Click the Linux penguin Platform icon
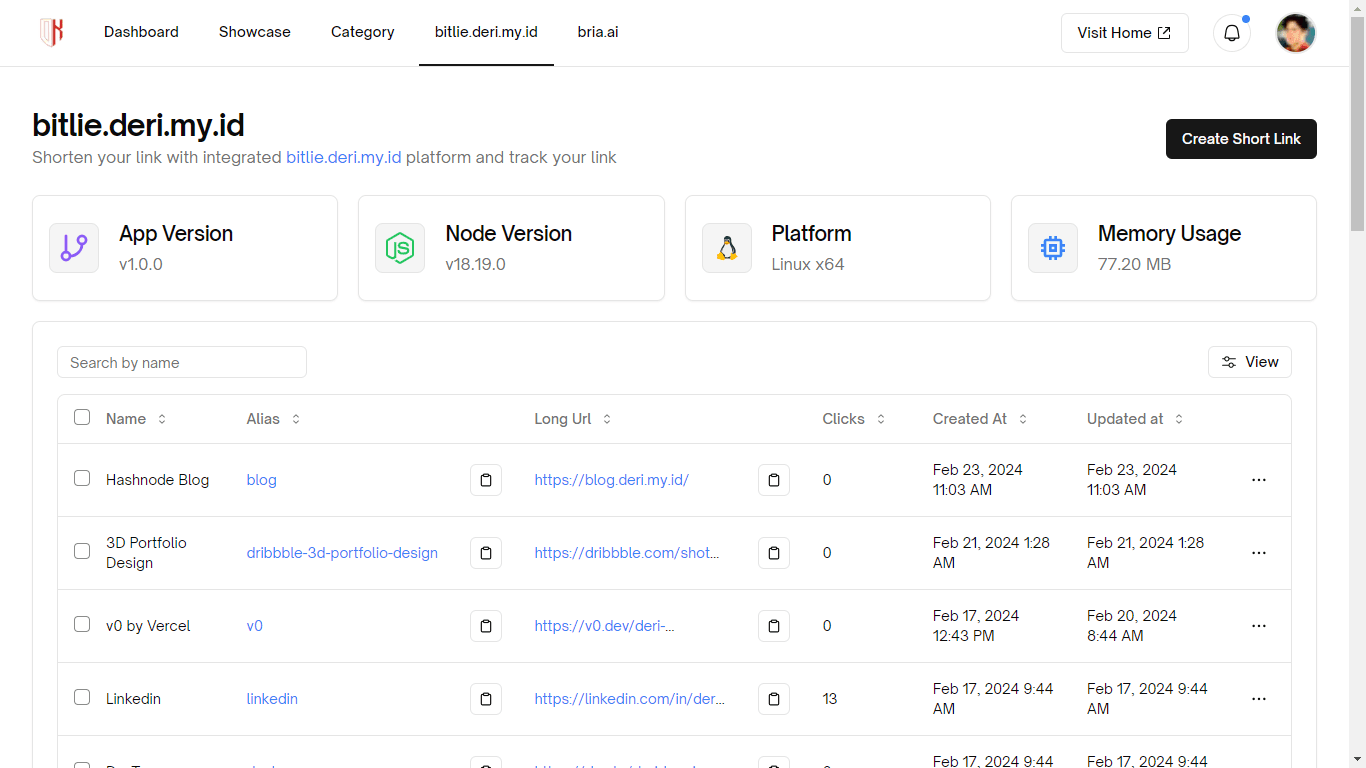Screen dimensions: 1366x768 tap(727, 248)
